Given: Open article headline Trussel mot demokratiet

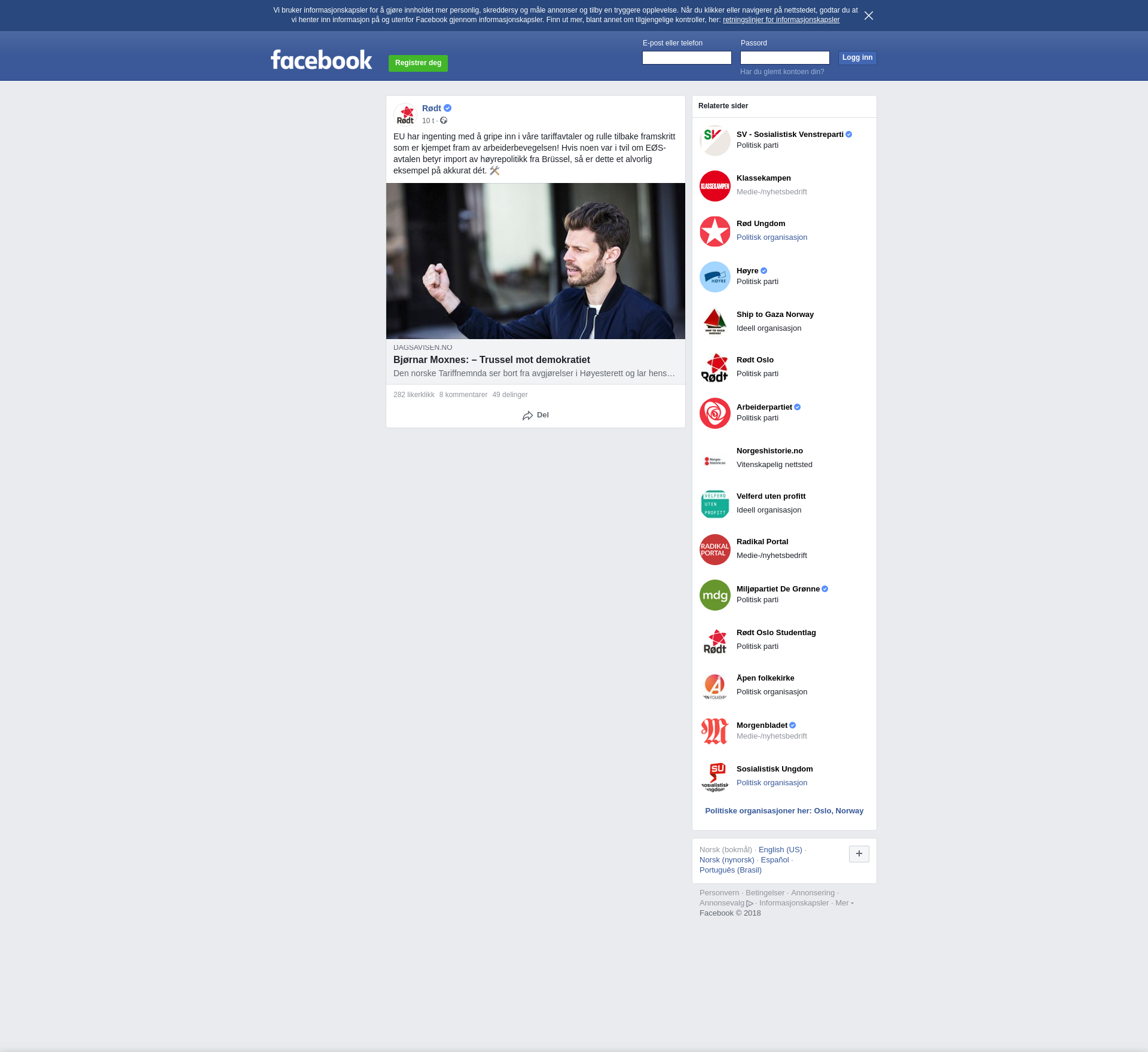Looking at the screenshot, I should [491, 359].
